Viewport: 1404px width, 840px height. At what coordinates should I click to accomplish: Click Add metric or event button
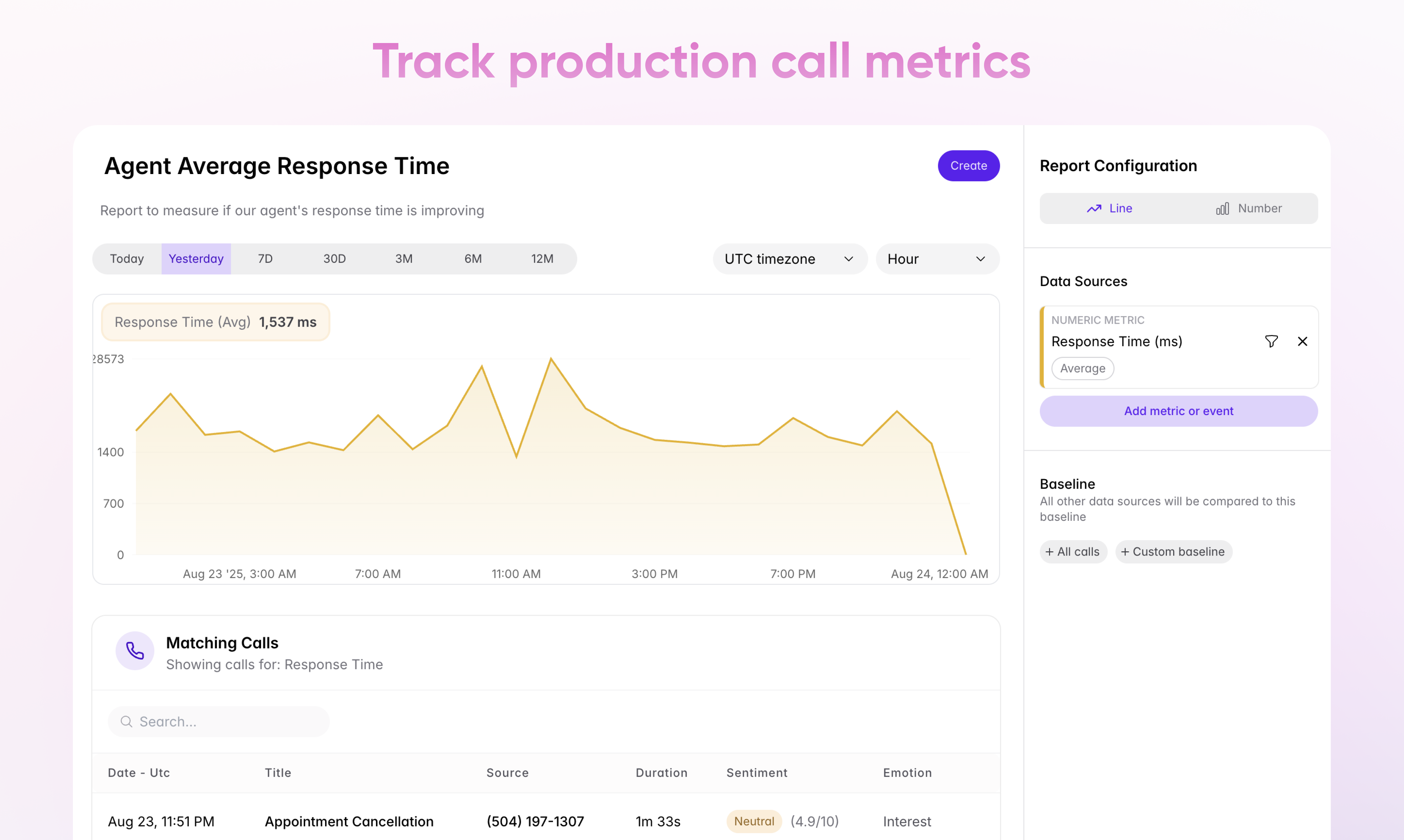pyautogui.click(x=1178, y=411)
